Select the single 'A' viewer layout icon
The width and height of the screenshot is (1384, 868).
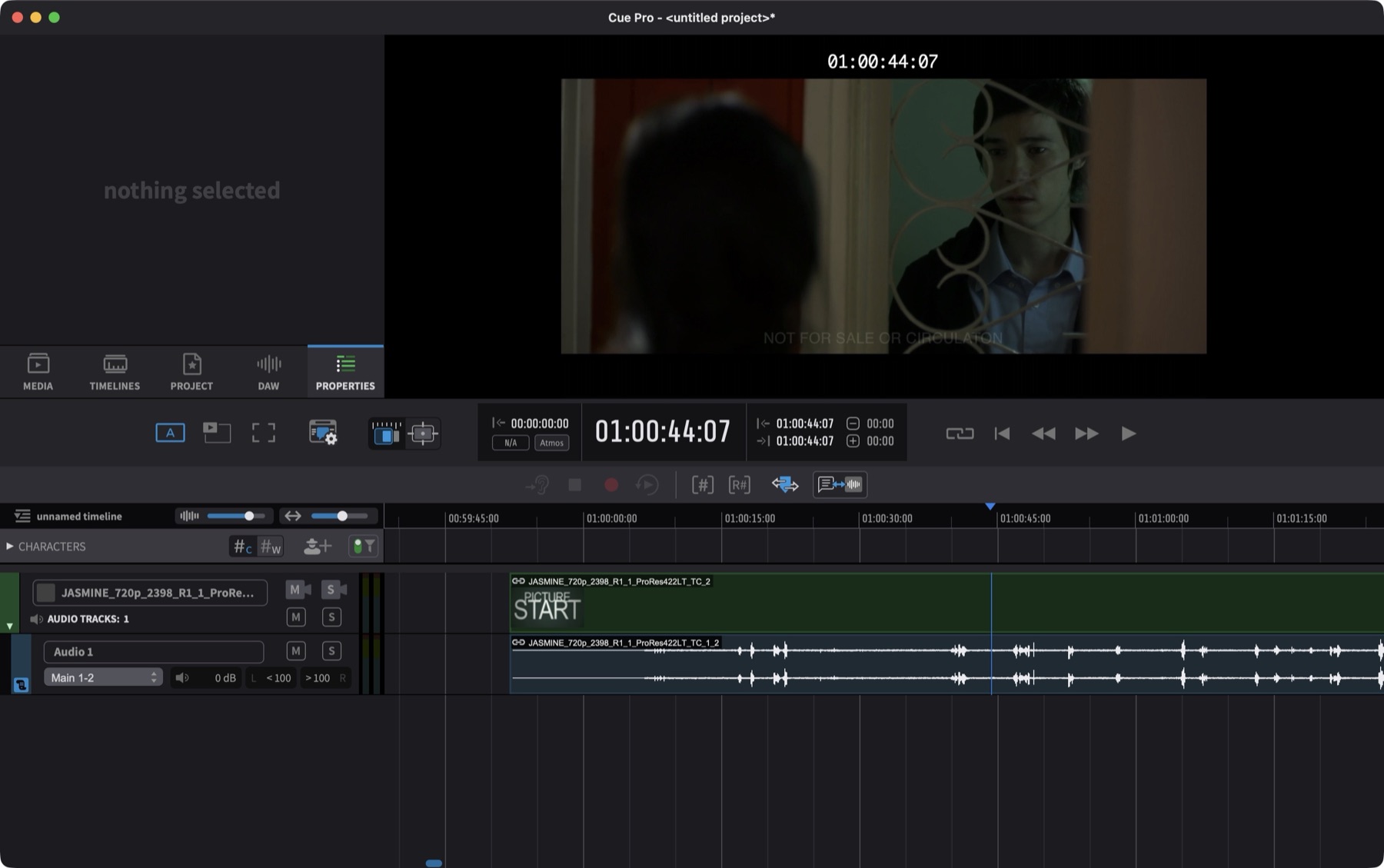click(x=170, y=433)
